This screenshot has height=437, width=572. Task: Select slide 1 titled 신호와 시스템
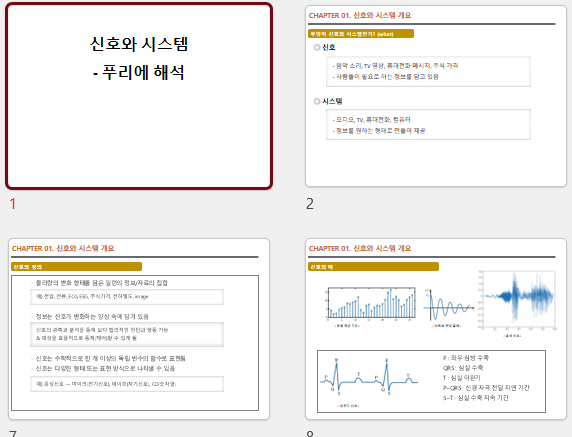click(x=139, y=96)
